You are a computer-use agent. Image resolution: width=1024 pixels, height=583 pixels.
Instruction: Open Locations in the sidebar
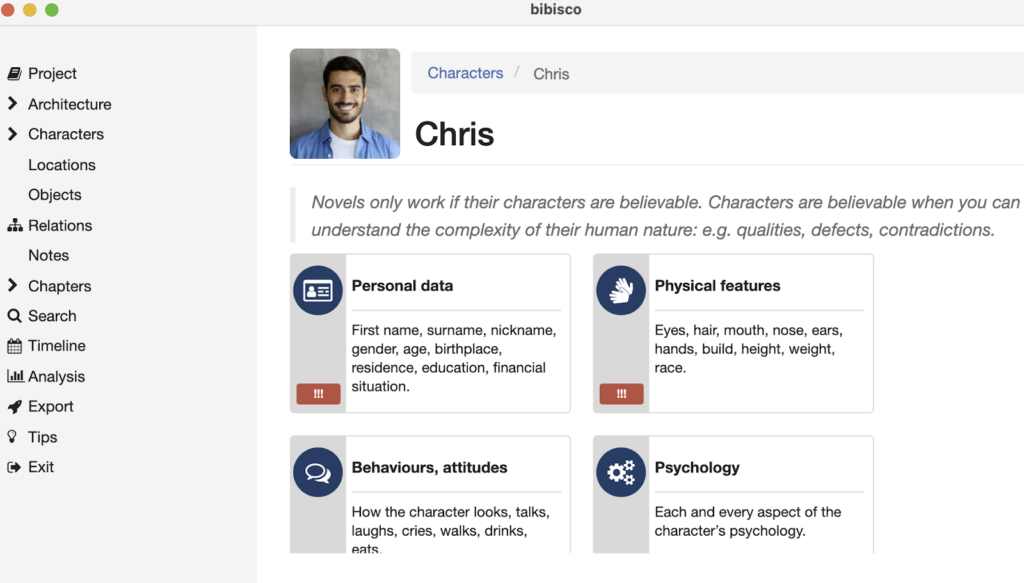tap(62, 165)
